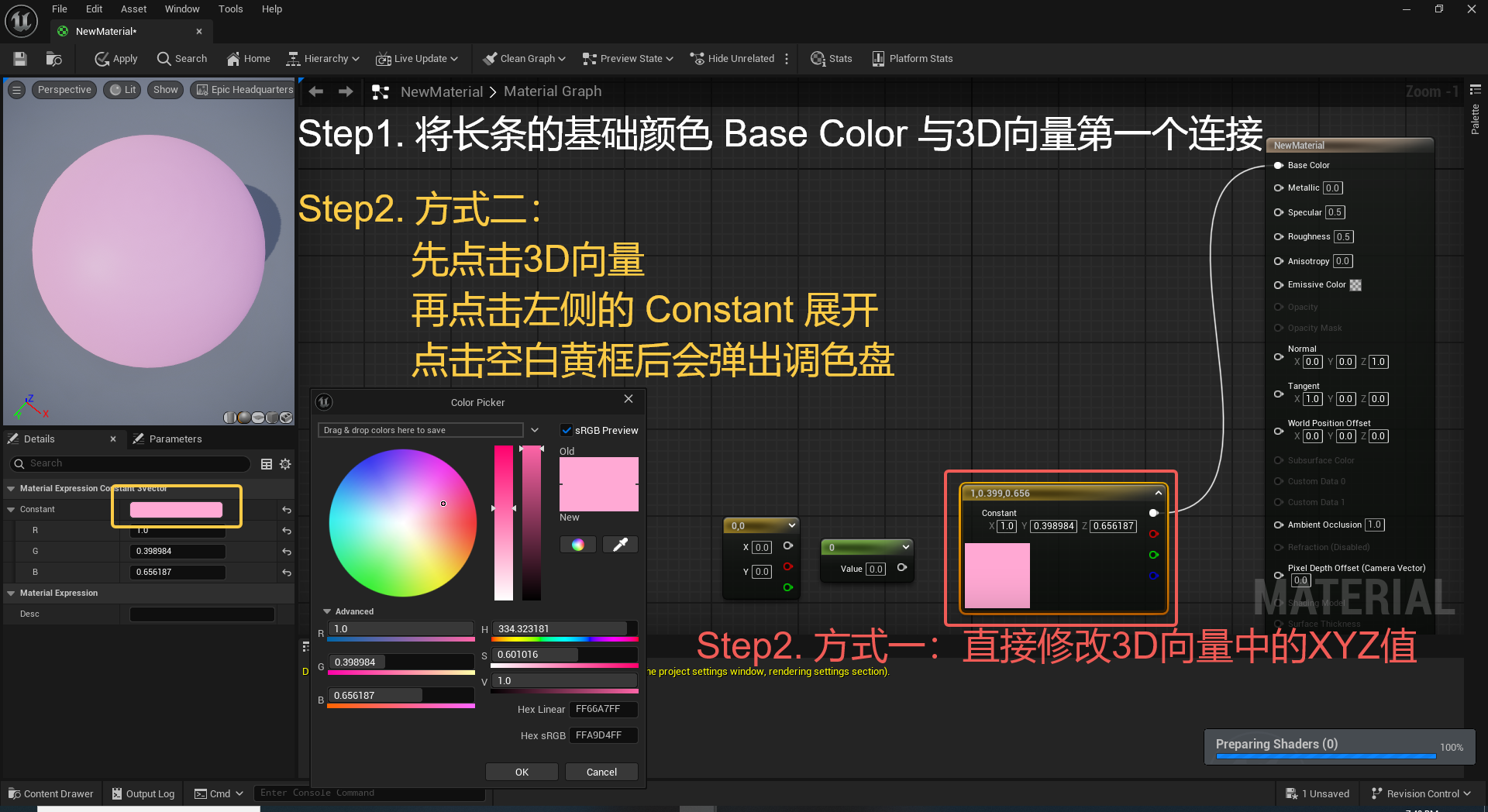Confirm color with OK button
1488x812 pixels.
522,772
